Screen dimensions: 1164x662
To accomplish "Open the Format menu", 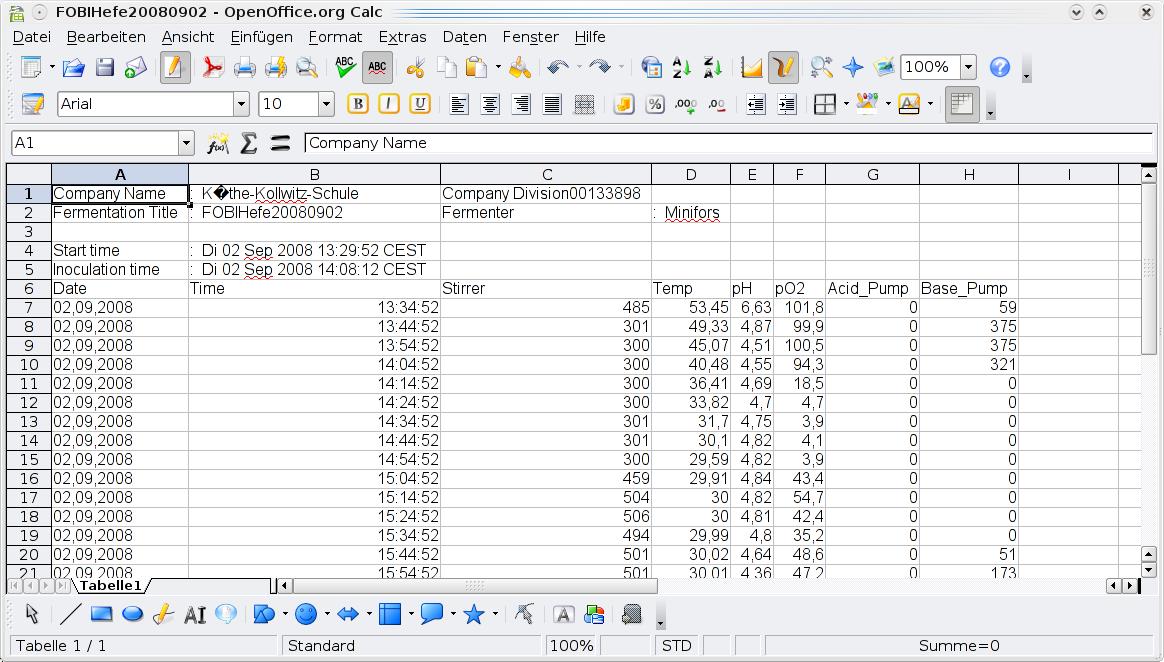I will [x=336, y=37].
